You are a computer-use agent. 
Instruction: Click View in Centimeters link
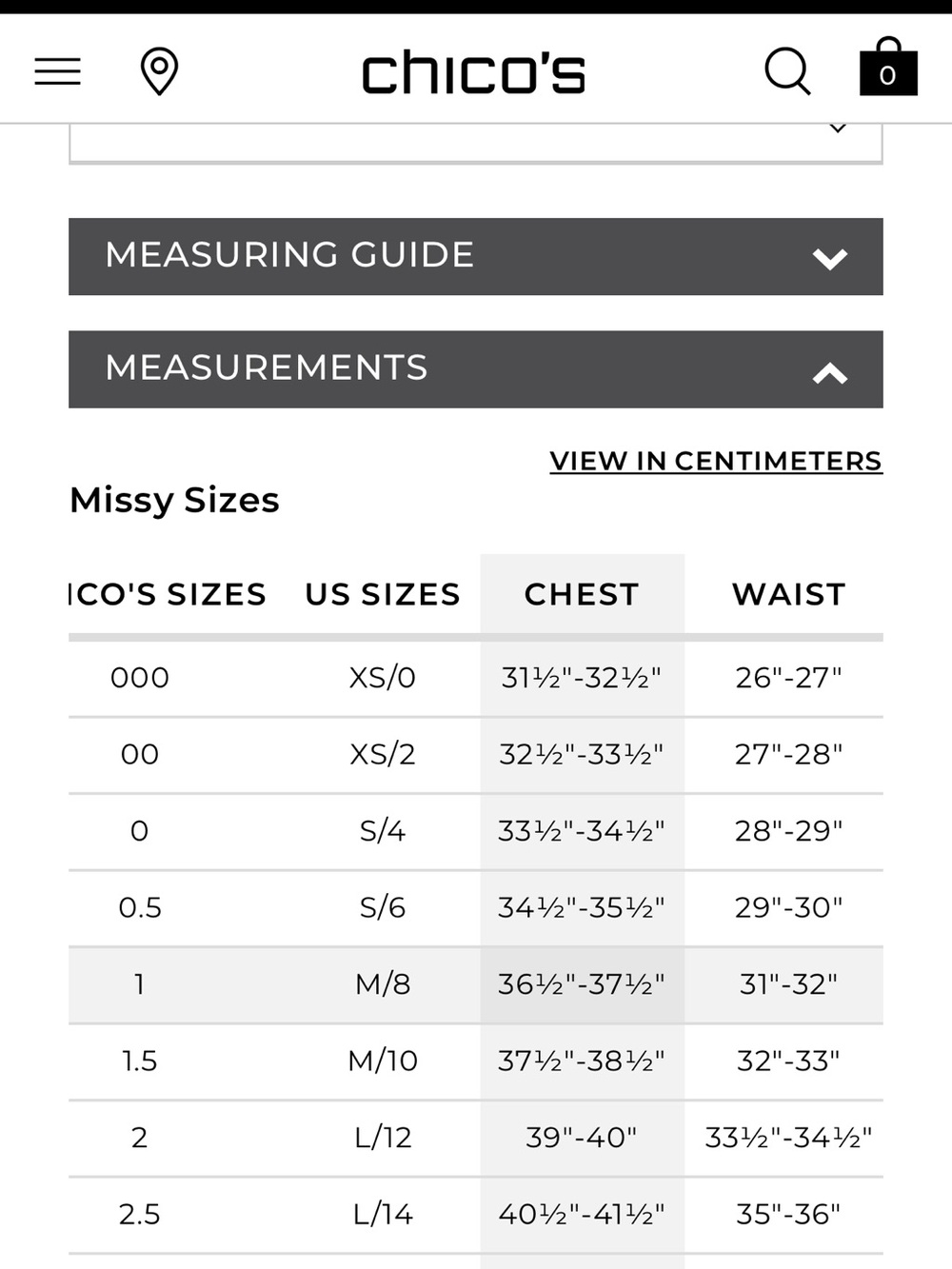tap(716, 461)
